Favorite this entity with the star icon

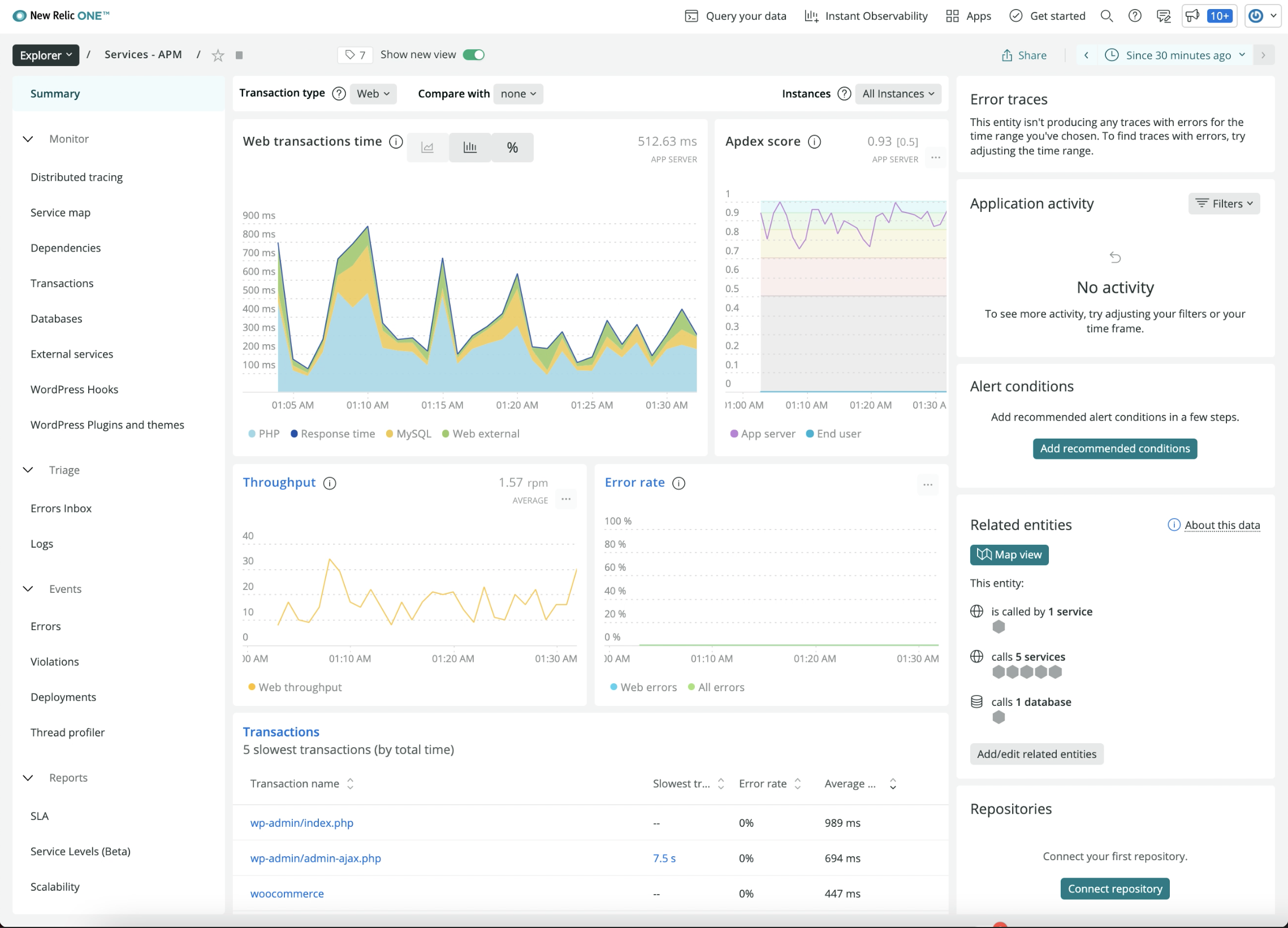tap(218, 55)
